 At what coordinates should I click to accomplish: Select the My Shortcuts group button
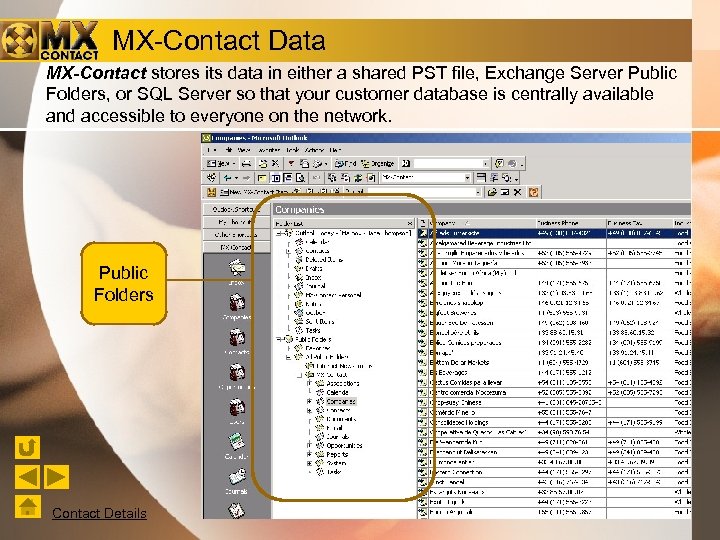point(236,222)
